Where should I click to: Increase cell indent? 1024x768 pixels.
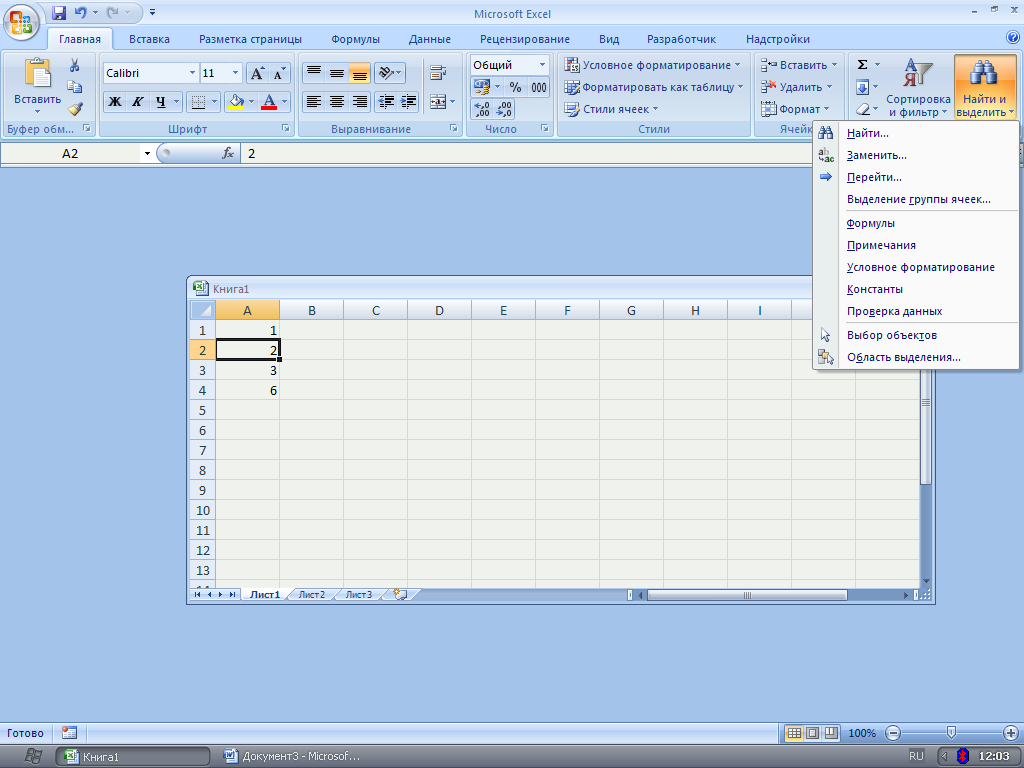[409, 102]
